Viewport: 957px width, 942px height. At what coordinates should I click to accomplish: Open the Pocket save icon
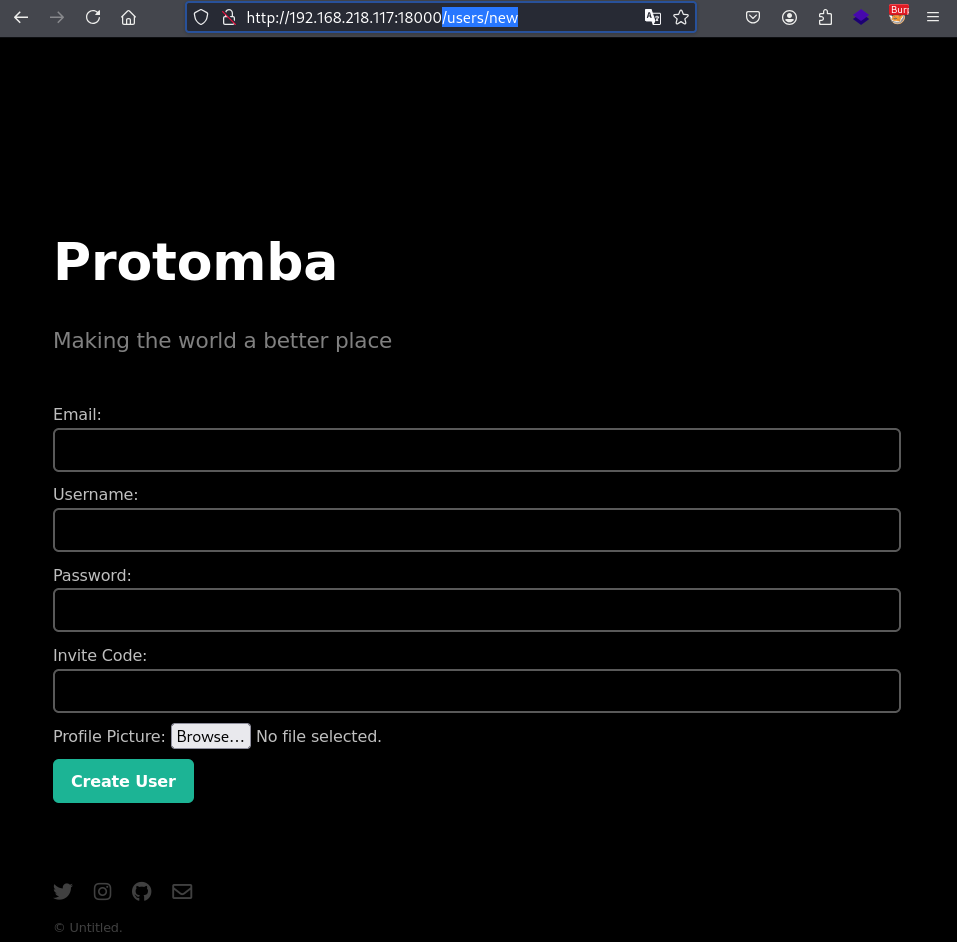(x=753, y=17)
